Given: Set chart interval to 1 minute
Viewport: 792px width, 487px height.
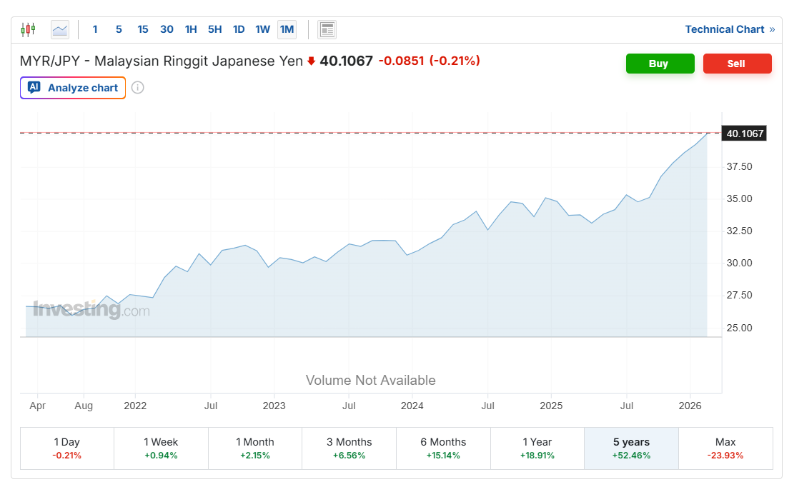Looking at the screenshot, I should point(95,29).
